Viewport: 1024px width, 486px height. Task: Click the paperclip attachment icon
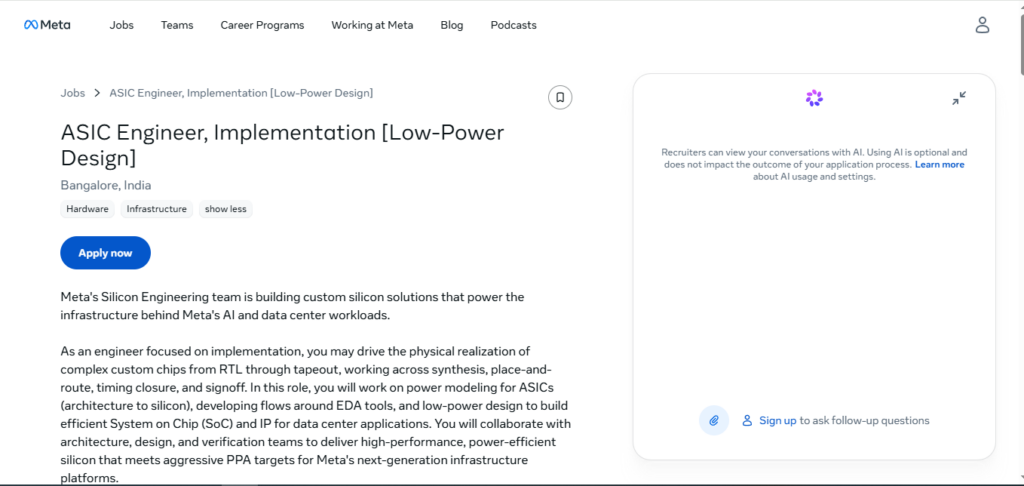pyautogui.click(x=714, y=420)
